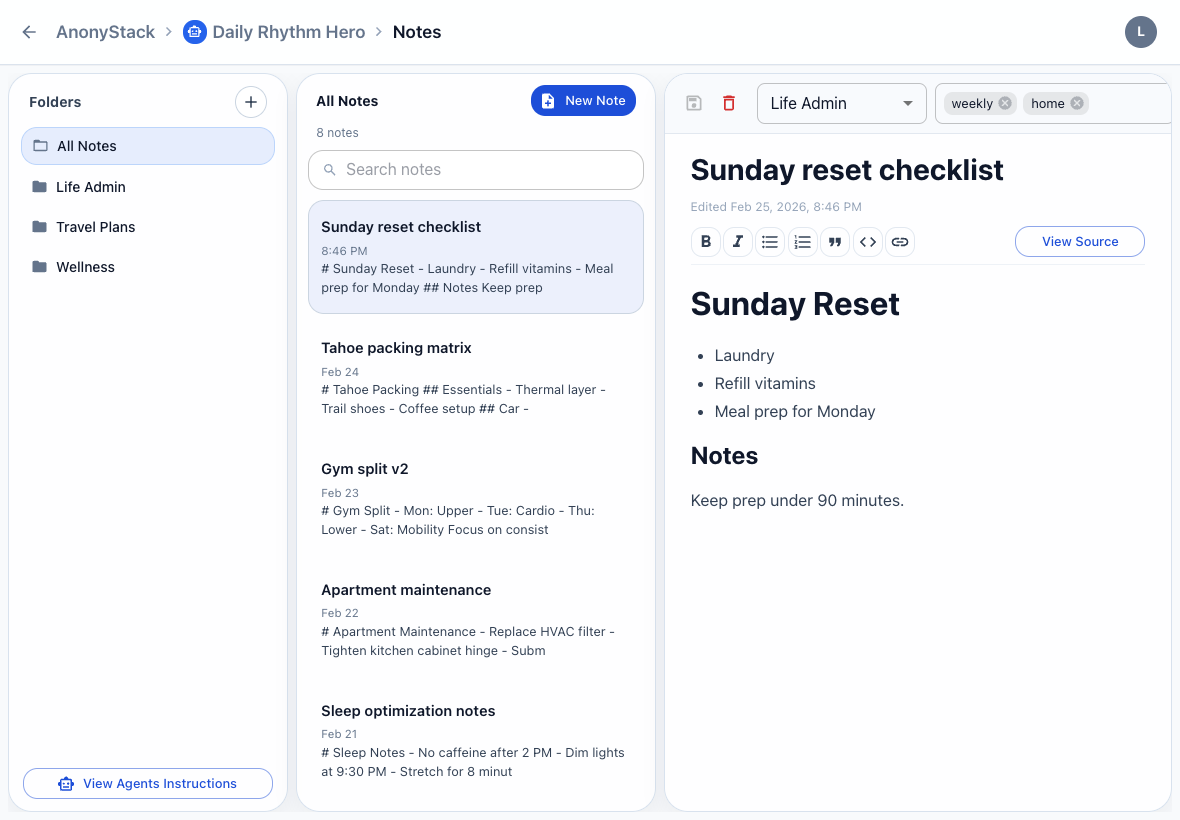The height and width of the screenshot is (820, 1180).
Task: Apply italic formatting
Action: tap(738, 242)
